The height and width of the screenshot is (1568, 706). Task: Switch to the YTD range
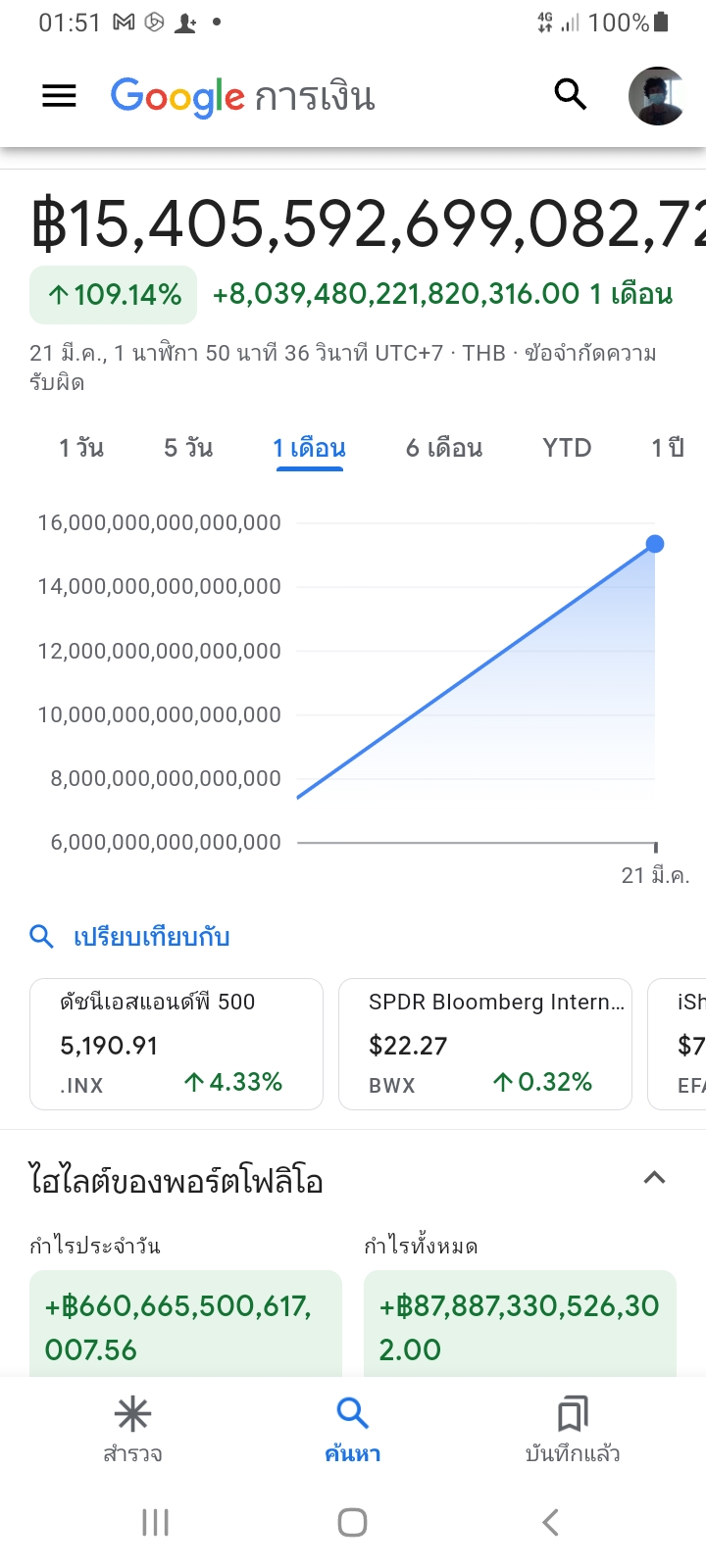click(x=567, y=448)
